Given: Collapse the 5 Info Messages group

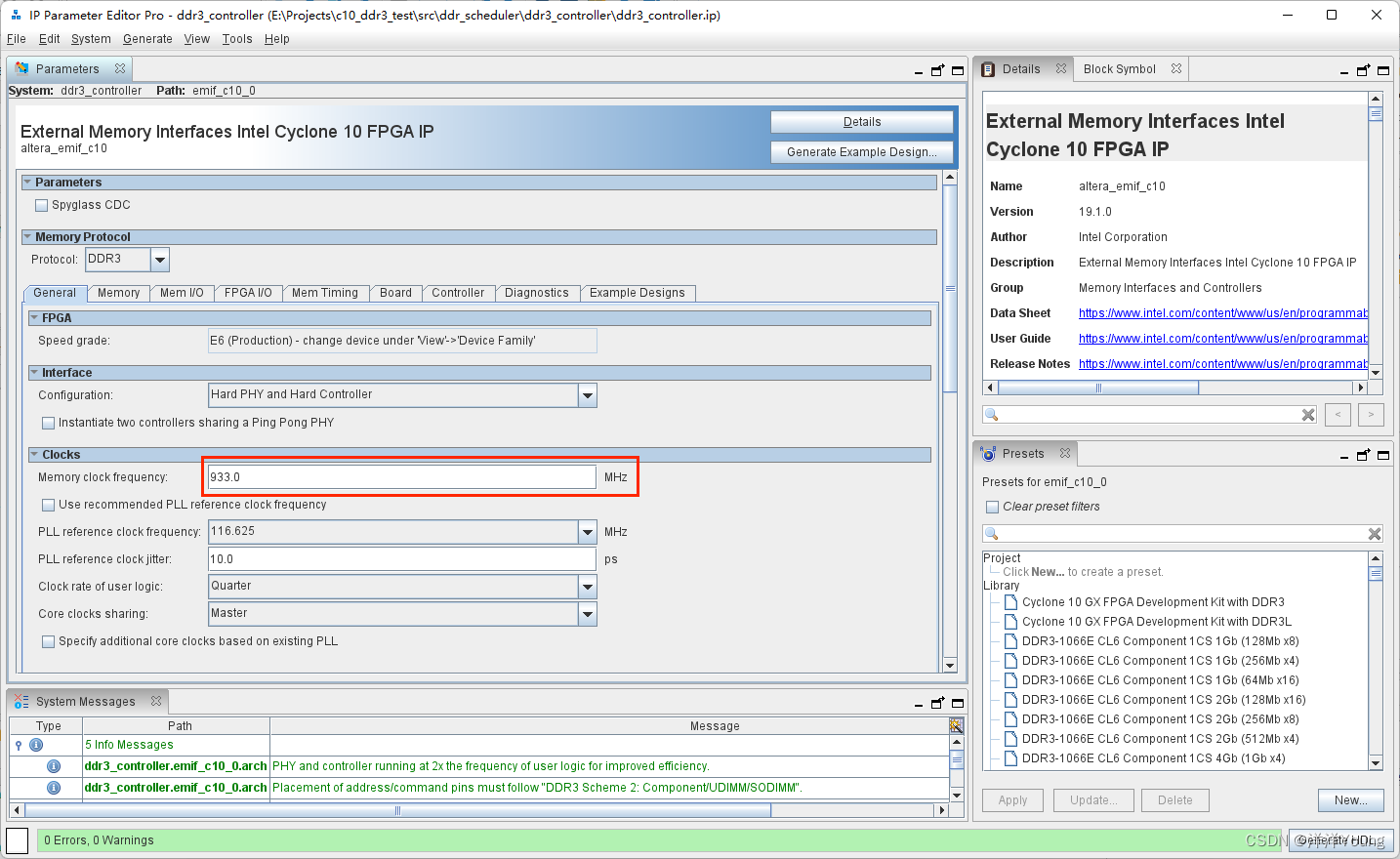Looking at the screenshot, I should tap(19, 745).
